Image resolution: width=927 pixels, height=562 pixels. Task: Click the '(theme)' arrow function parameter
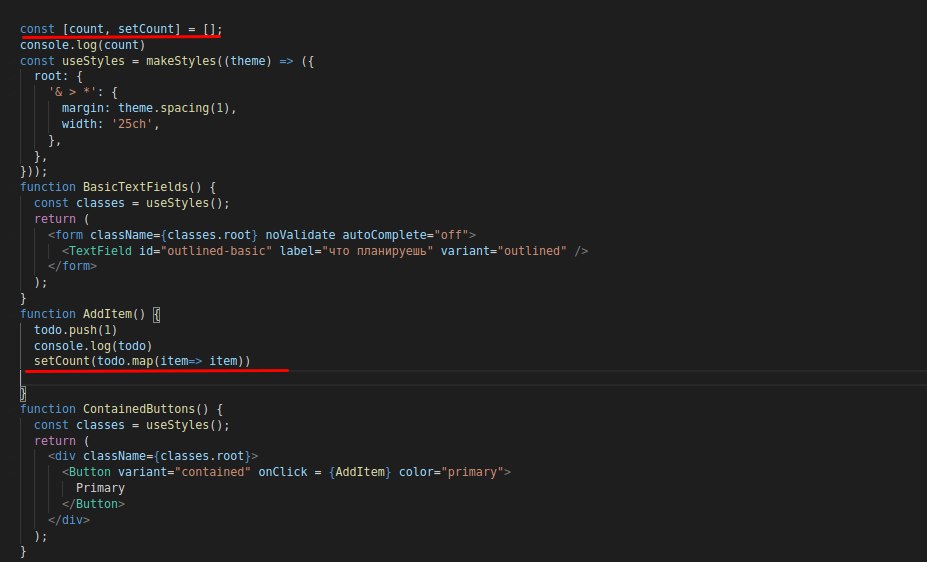pyautogui.click(x=247, y=61)
